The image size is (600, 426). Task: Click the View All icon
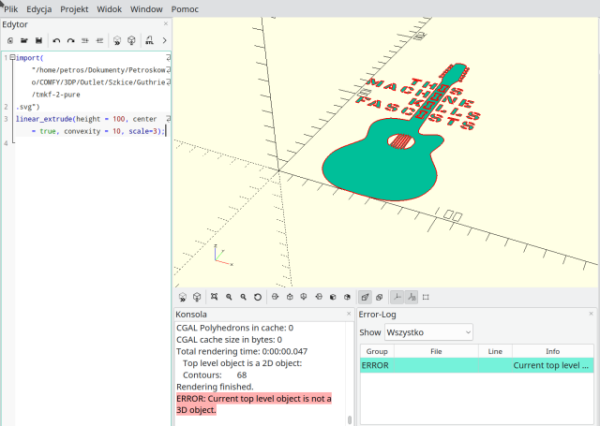(214, 297)
